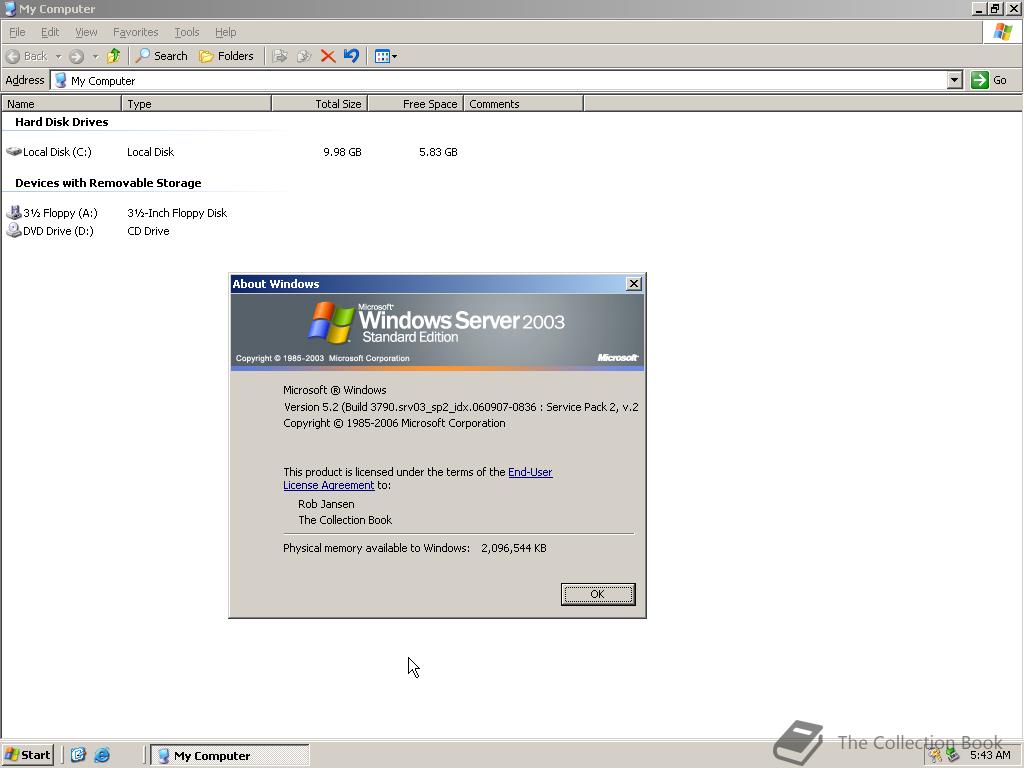Click the 'DVD Drive (D:)' name text
The width and height of the screenshot is (1024, 768).
click(x=58, y=231)
